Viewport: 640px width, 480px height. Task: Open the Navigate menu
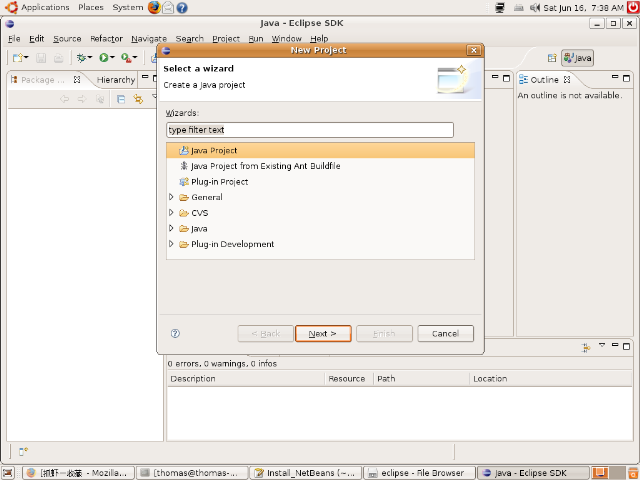[x=149, y=39]
